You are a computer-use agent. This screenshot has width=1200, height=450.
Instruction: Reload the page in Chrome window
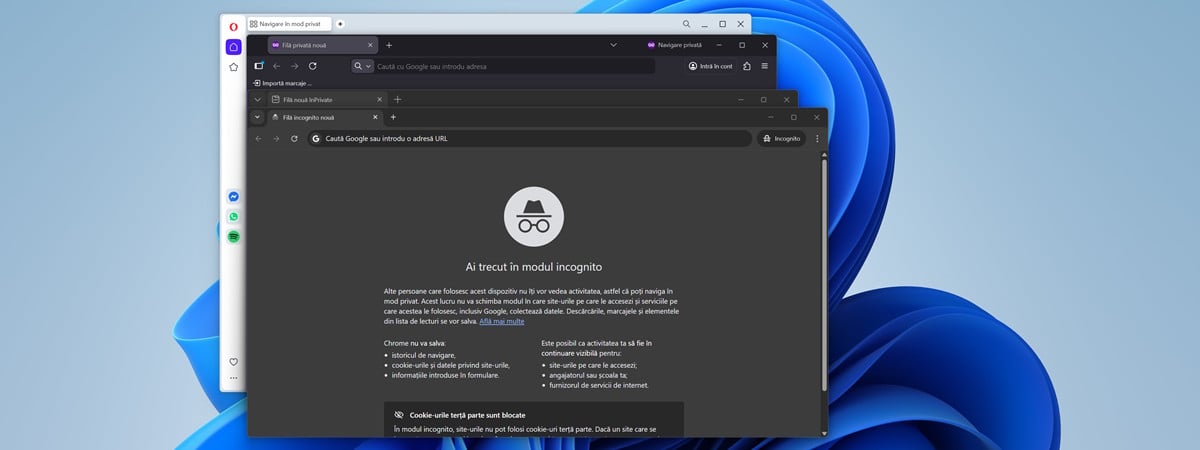click(294, 138)
